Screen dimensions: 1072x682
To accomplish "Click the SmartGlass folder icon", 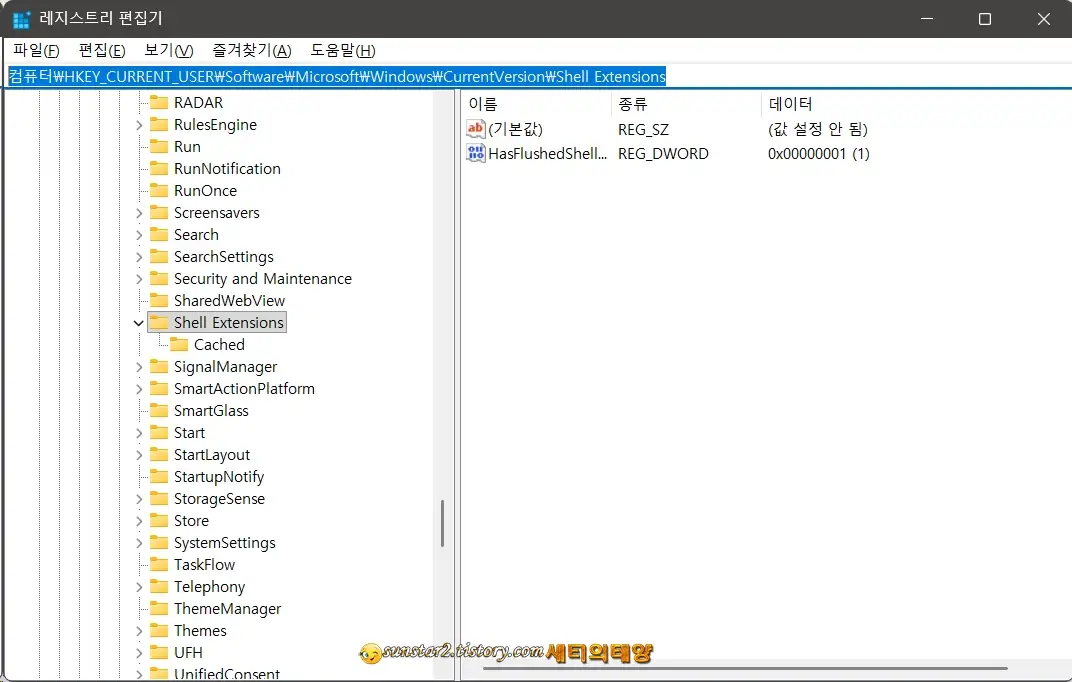I will point(159,410).
